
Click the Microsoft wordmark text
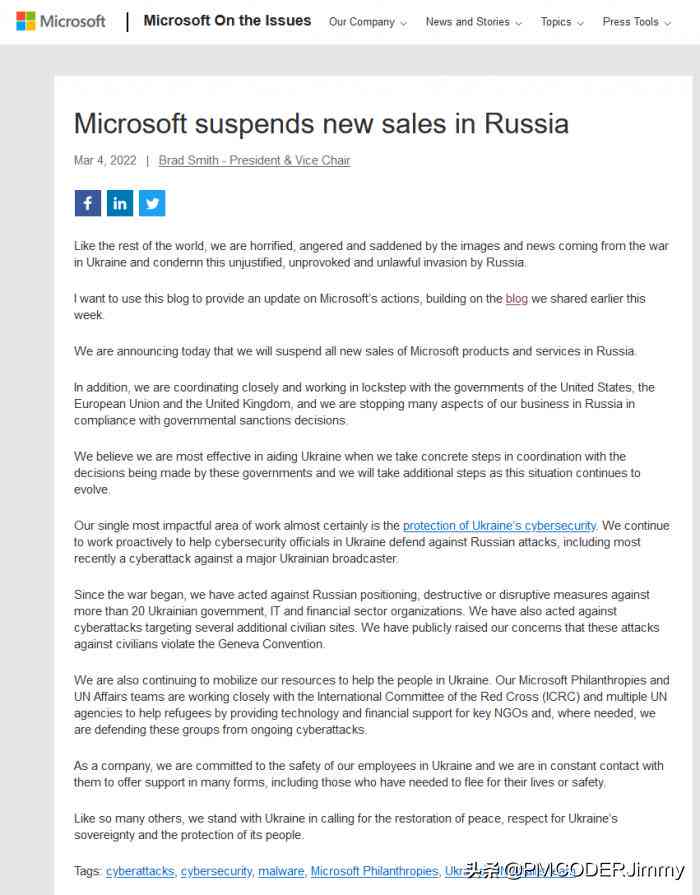click(x=73, y=22)
